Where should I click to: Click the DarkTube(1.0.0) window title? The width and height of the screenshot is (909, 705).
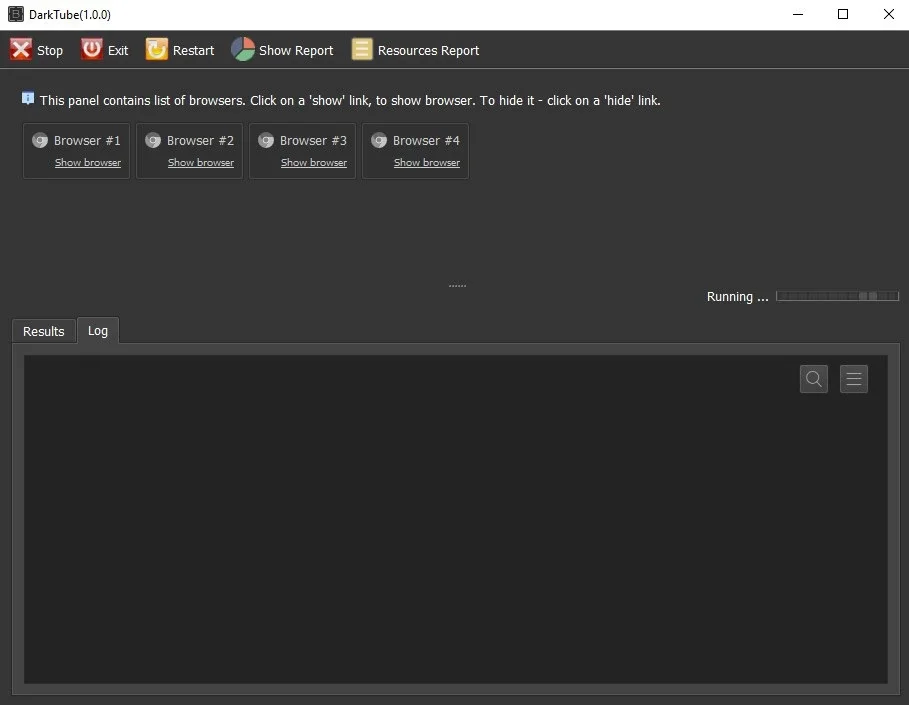pos(70,14)
